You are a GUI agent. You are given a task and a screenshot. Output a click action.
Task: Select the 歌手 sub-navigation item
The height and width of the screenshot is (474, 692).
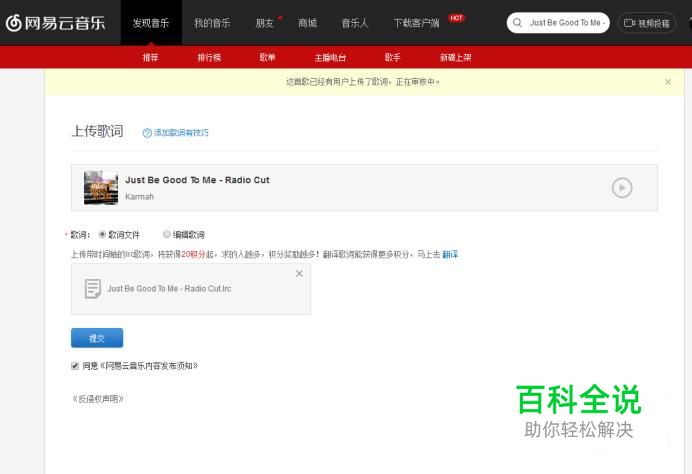tap(392, 57)
